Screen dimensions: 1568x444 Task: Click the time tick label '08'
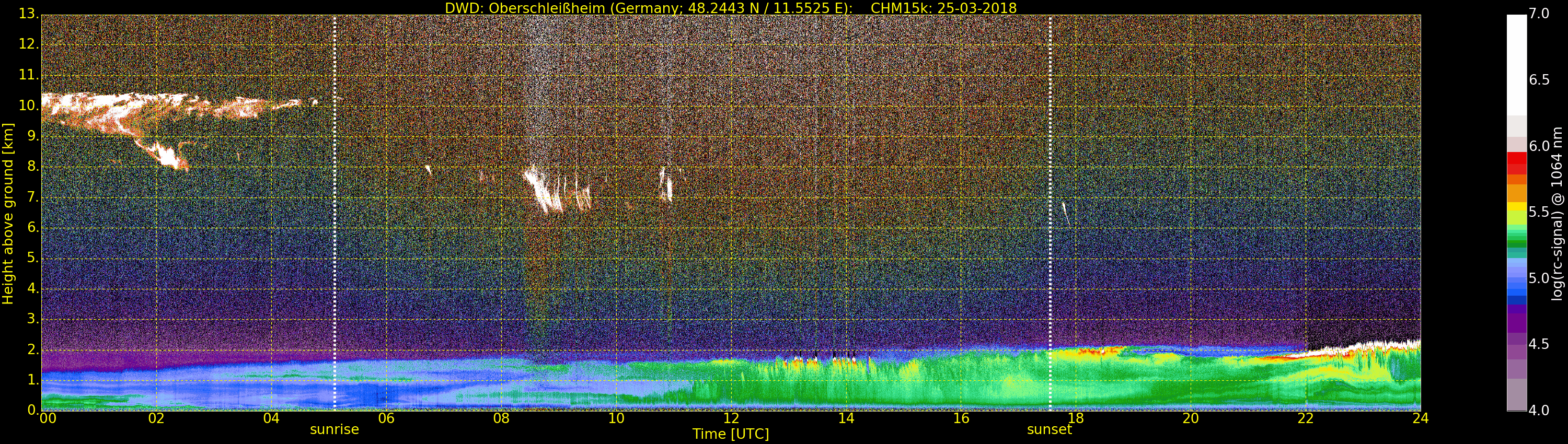(x=501, y=418)
